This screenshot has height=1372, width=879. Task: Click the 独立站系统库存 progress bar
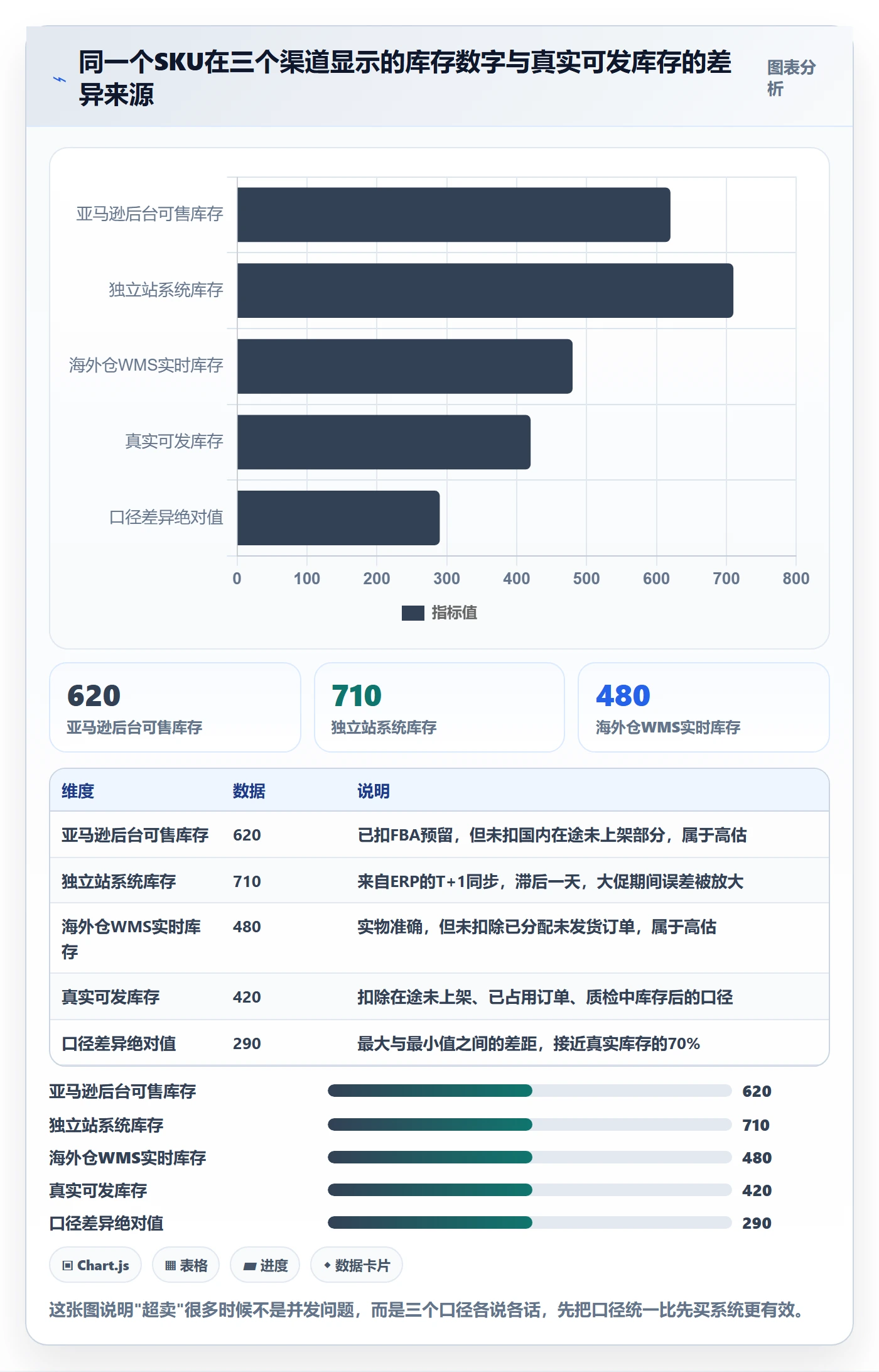click(529, 1124)
